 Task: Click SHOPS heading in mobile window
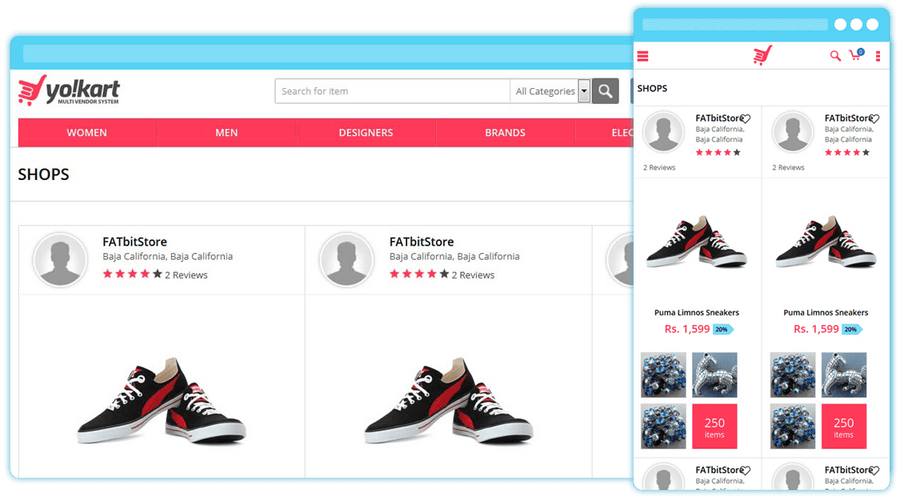(x=652, y=88)
